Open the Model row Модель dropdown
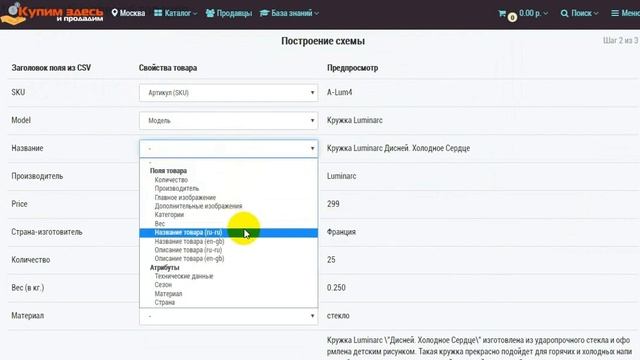This screenshot has width=640, height=360. pyautogui.click(x=228, y=120)
